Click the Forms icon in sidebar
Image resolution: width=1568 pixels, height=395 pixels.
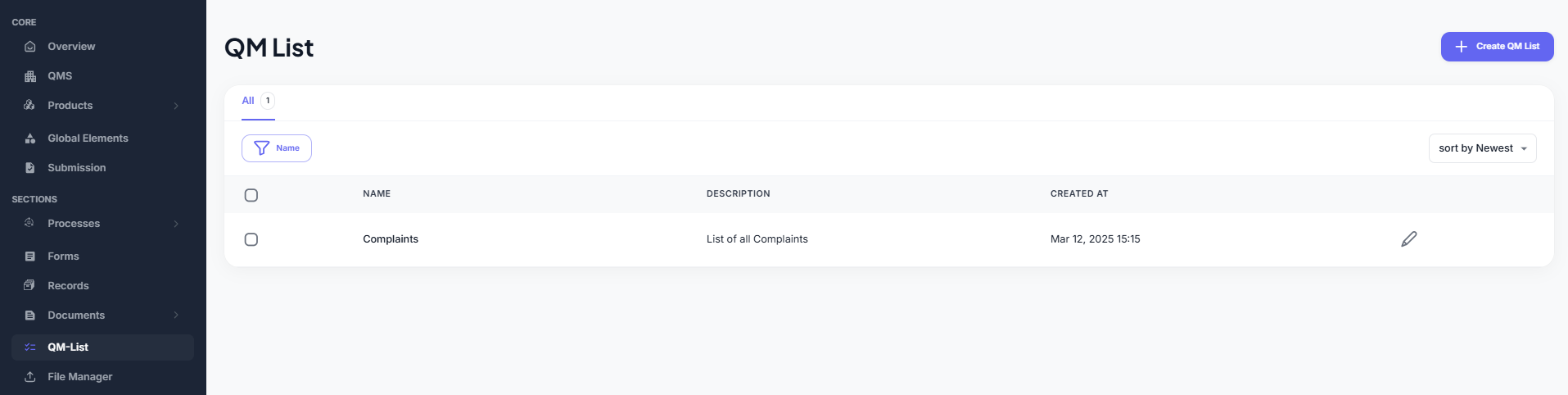click(x=30, y=257)
